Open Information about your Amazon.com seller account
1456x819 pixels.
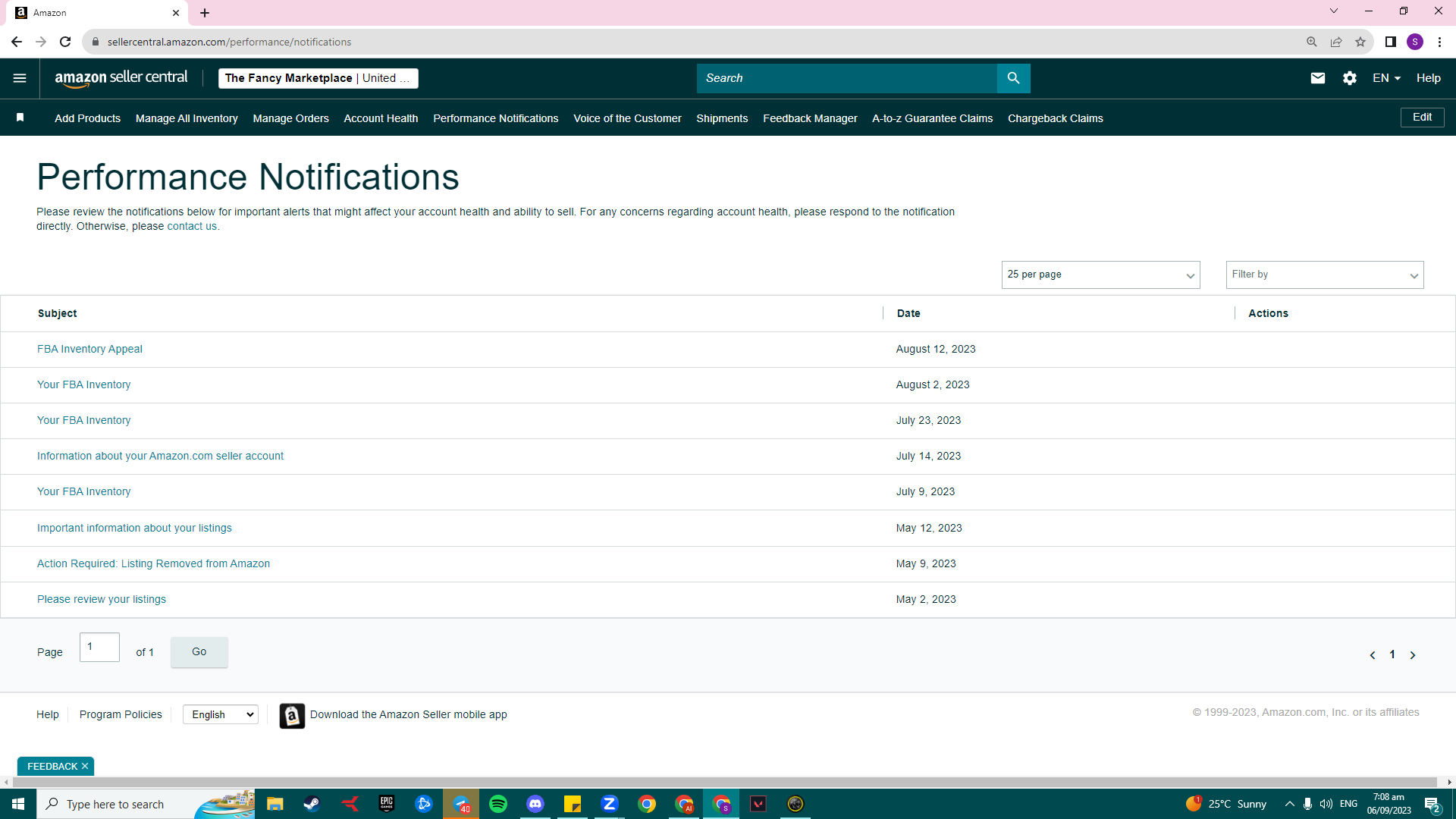pos(160,457)
